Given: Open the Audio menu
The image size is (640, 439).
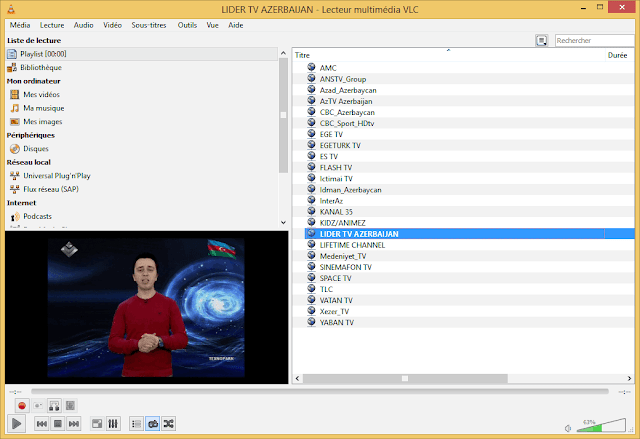Looking at the screenshot, I should [x=83, y=25].
